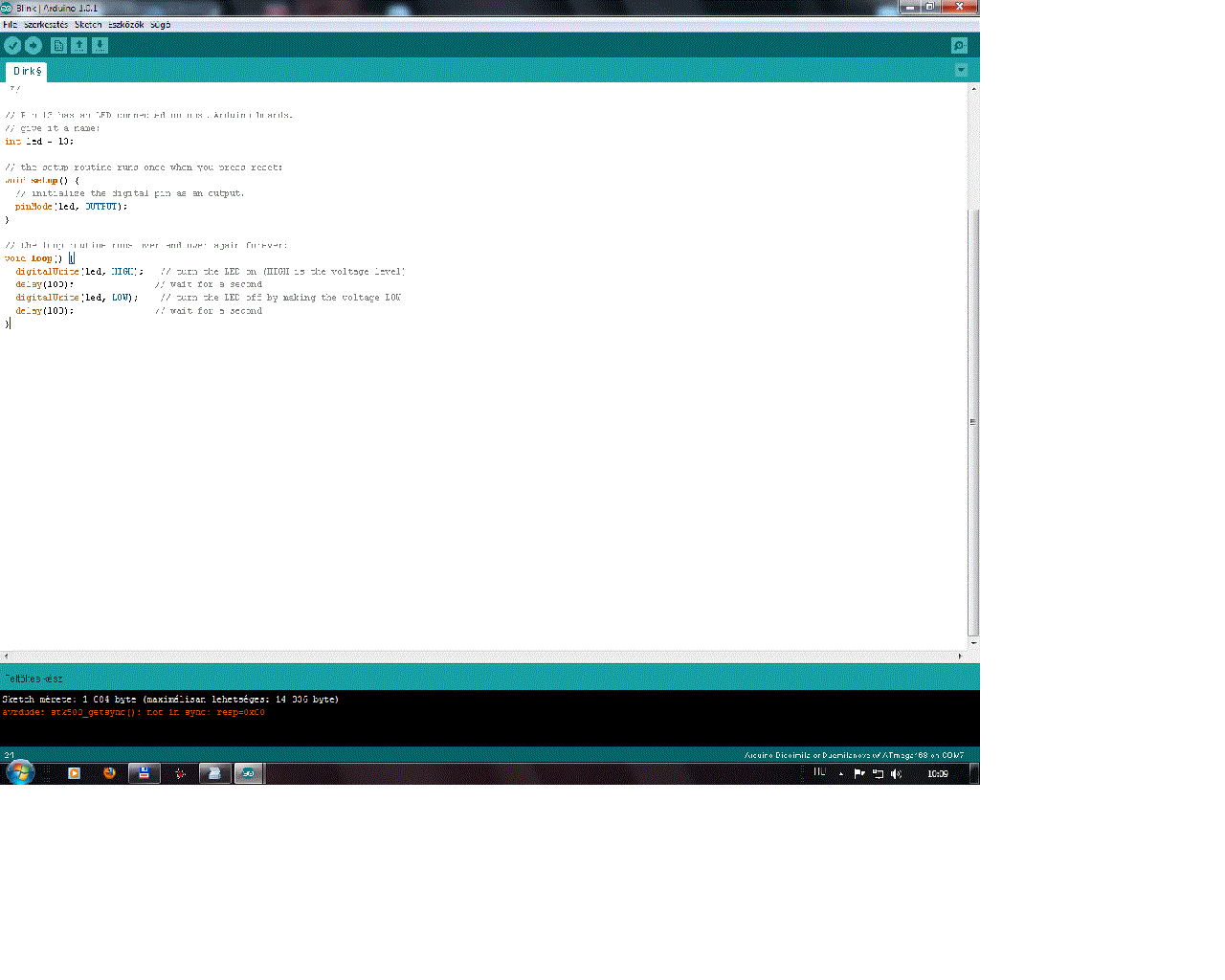Click the editor scroll up arrow
Viewport: 1225px width, 980px height.
pyautogui.click(x=973, y=88)
